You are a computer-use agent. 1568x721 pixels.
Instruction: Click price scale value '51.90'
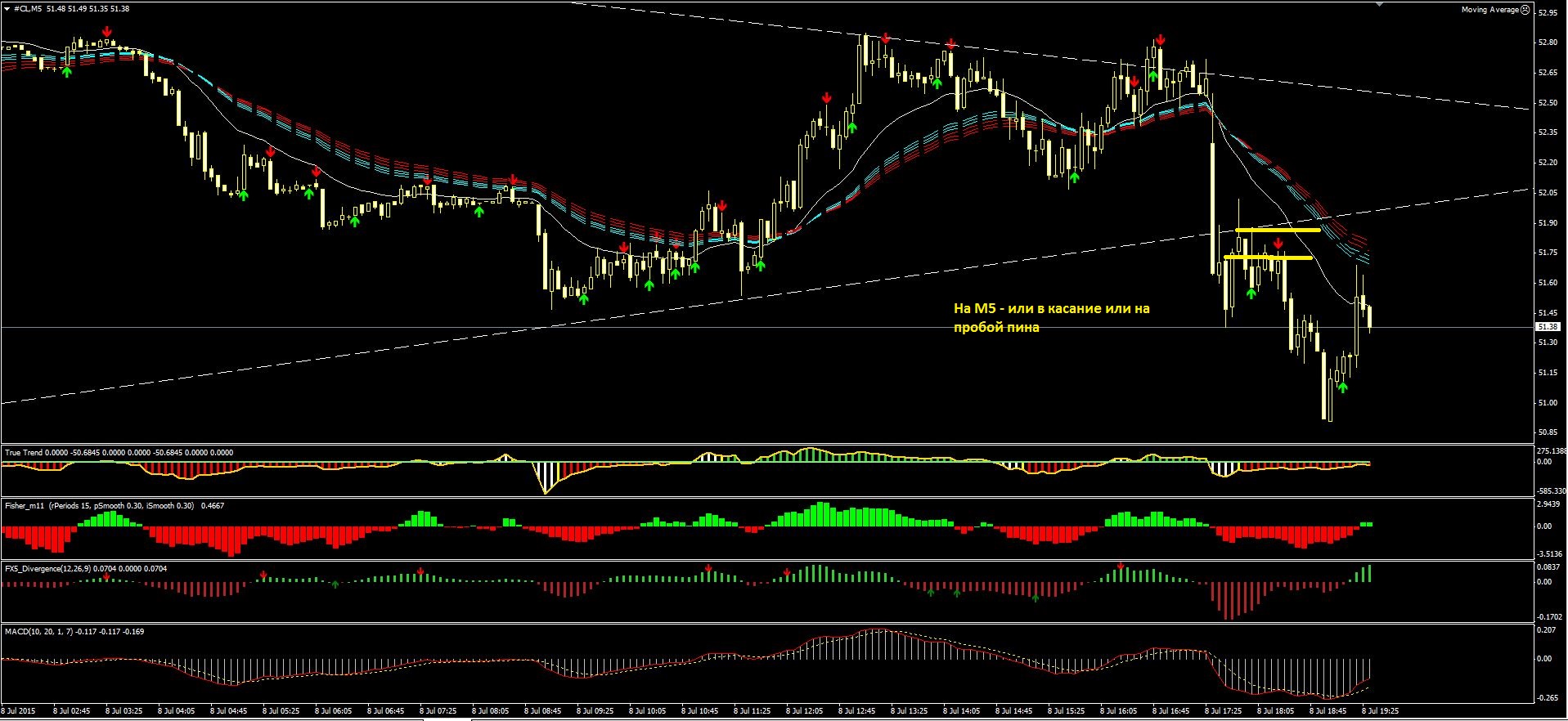coord(1548,223)
